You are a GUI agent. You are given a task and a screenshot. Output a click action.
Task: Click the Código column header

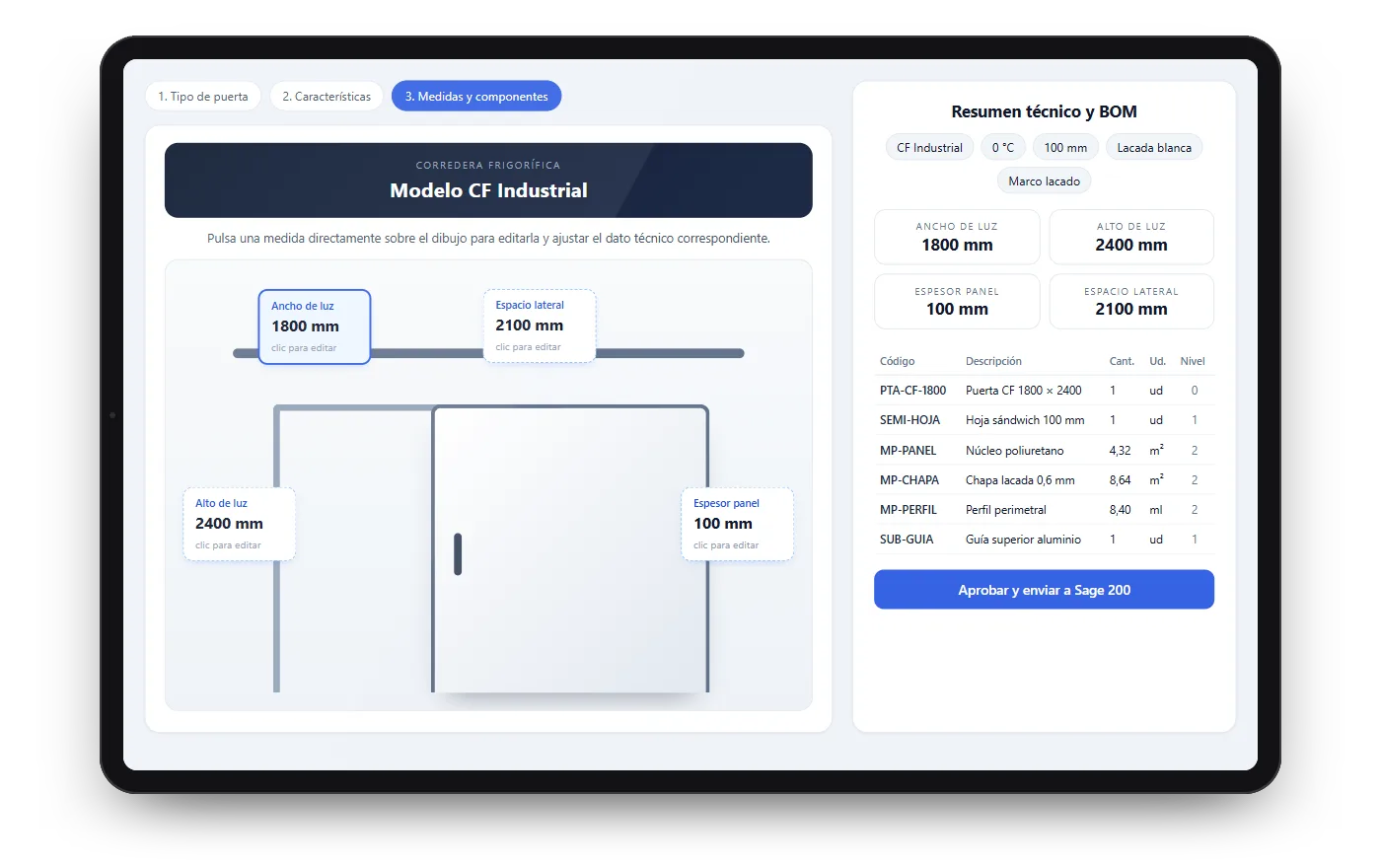(x=897, y=361)
